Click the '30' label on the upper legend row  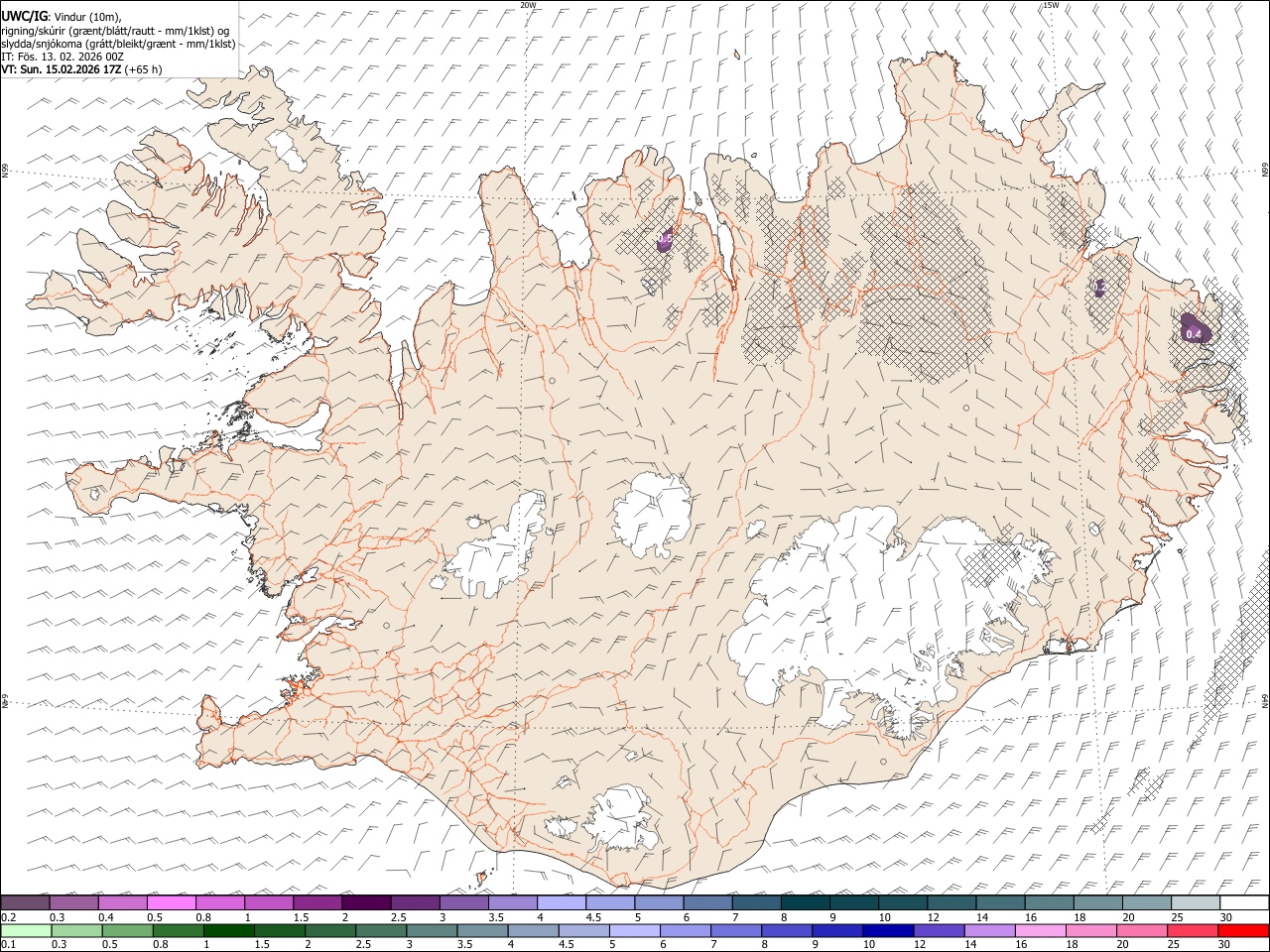pyautogui.click(x=1226, y=917)
